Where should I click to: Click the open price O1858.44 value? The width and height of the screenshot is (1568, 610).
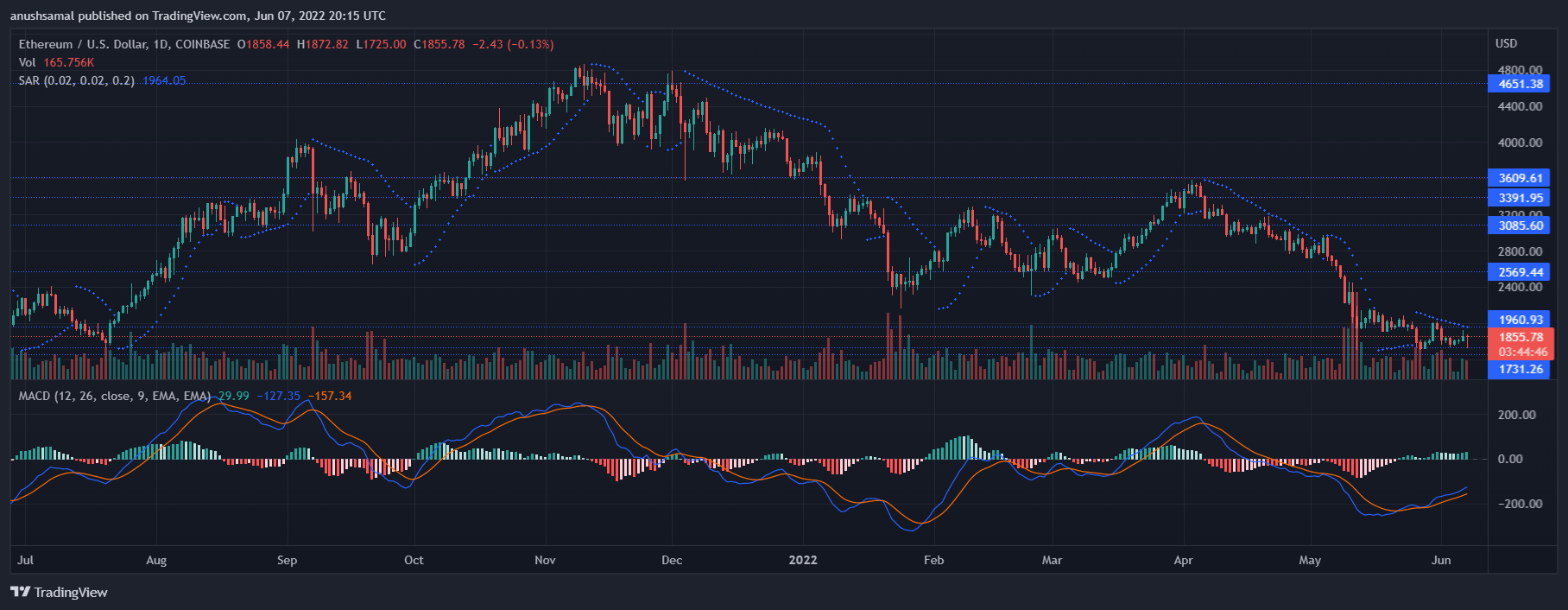(263, 44)
